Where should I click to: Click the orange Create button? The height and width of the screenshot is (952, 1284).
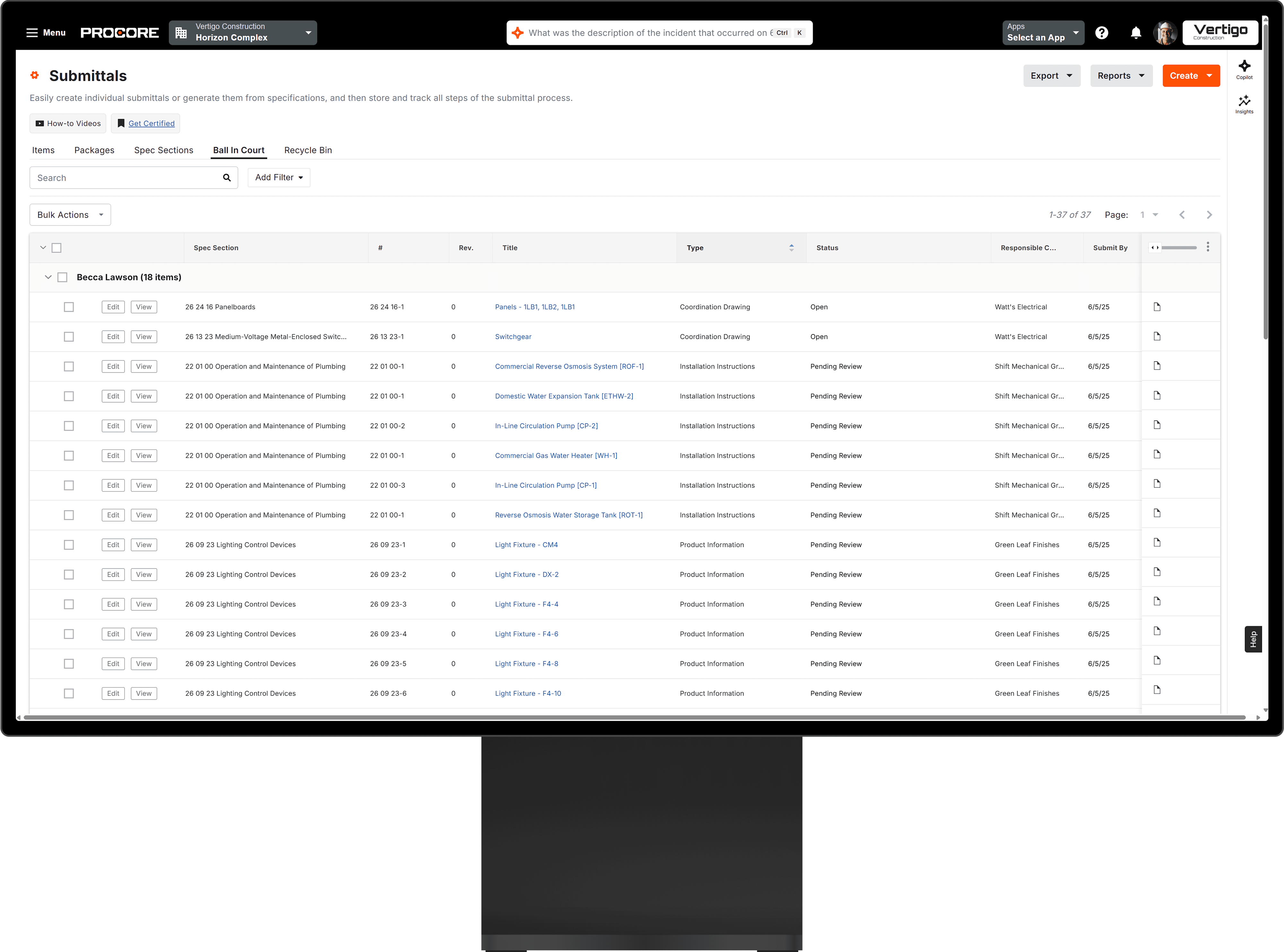[x=1190, y=75]
